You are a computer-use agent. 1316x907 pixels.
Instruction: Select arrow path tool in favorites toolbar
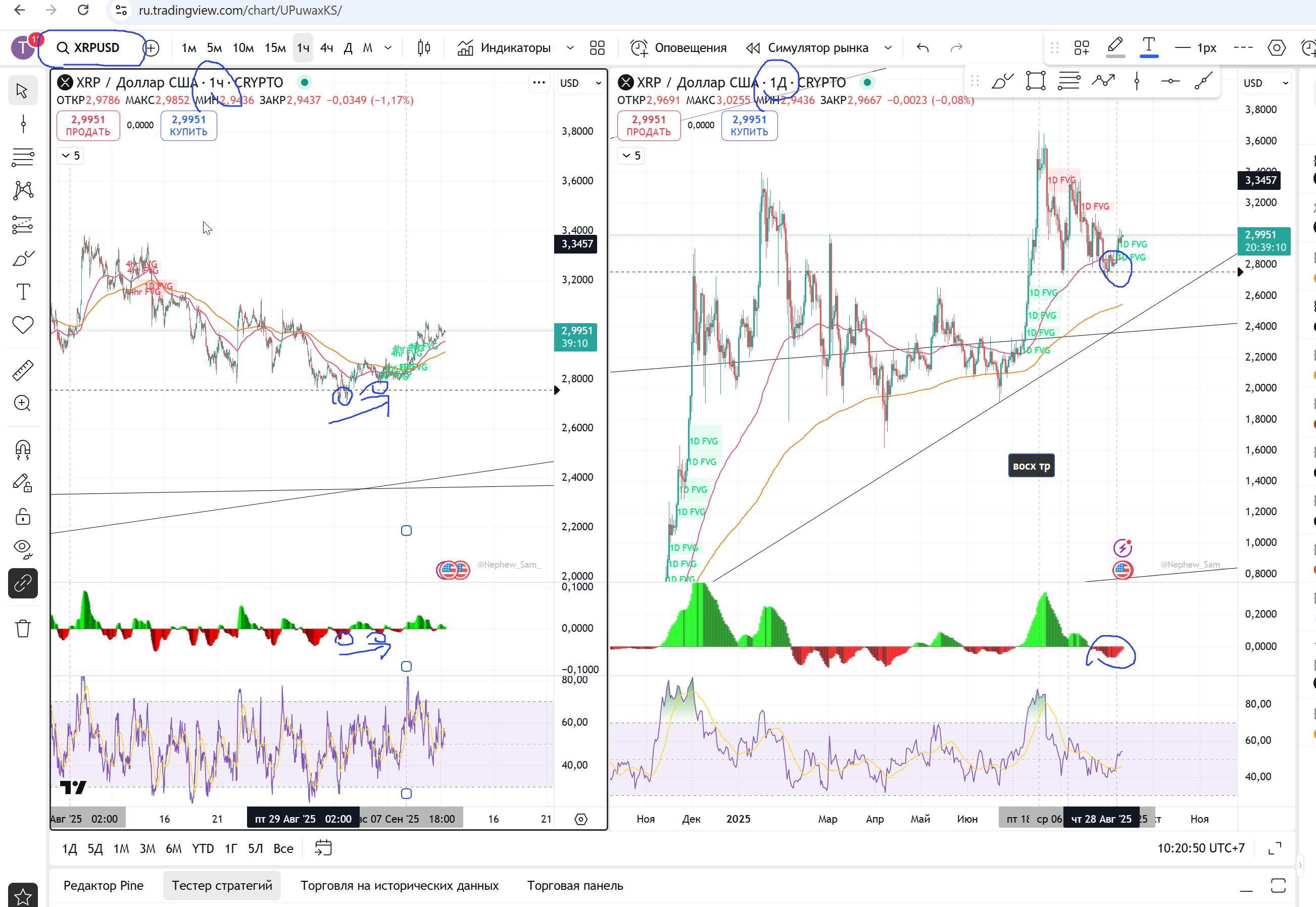point(1103,81)
